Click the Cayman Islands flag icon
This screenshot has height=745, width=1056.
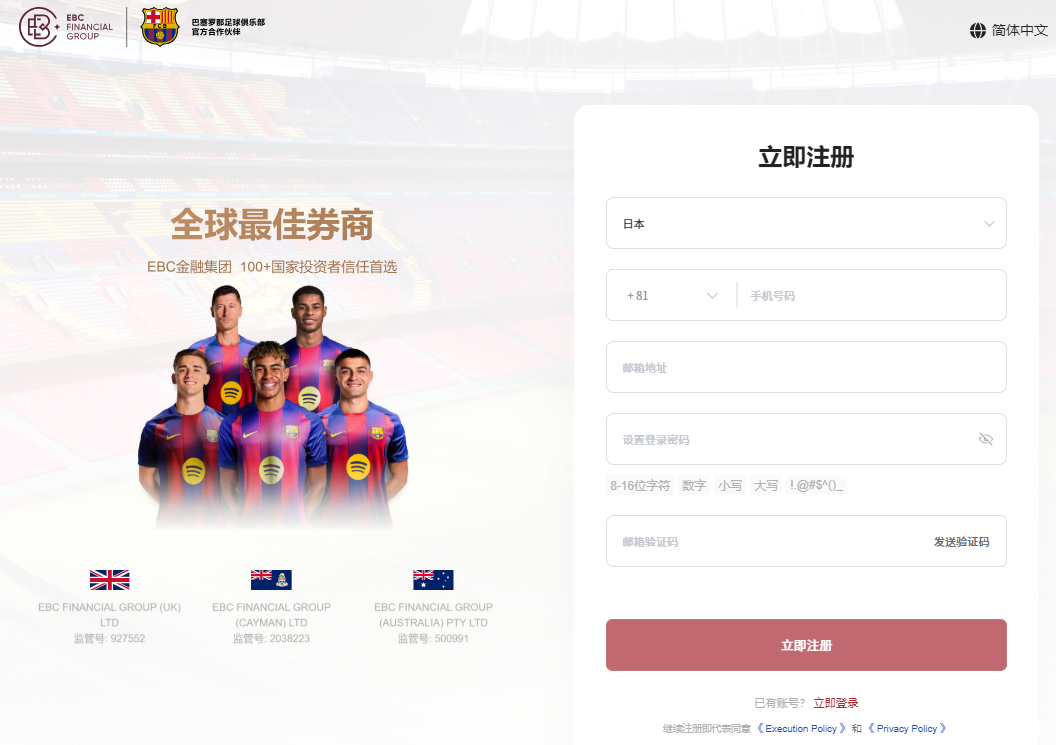click(x=271, y=579)
